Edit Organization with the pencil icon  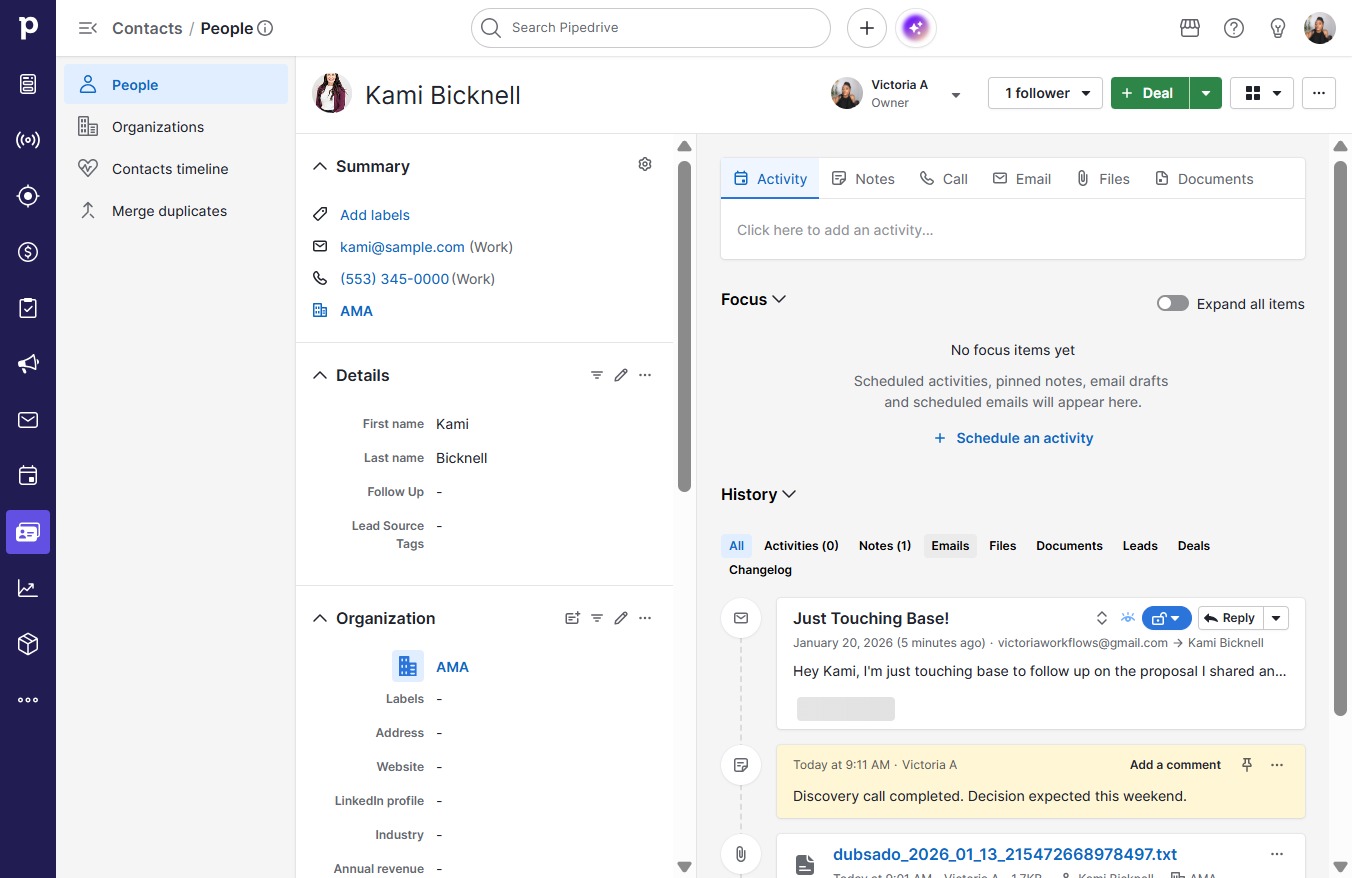tap(621, 618)
